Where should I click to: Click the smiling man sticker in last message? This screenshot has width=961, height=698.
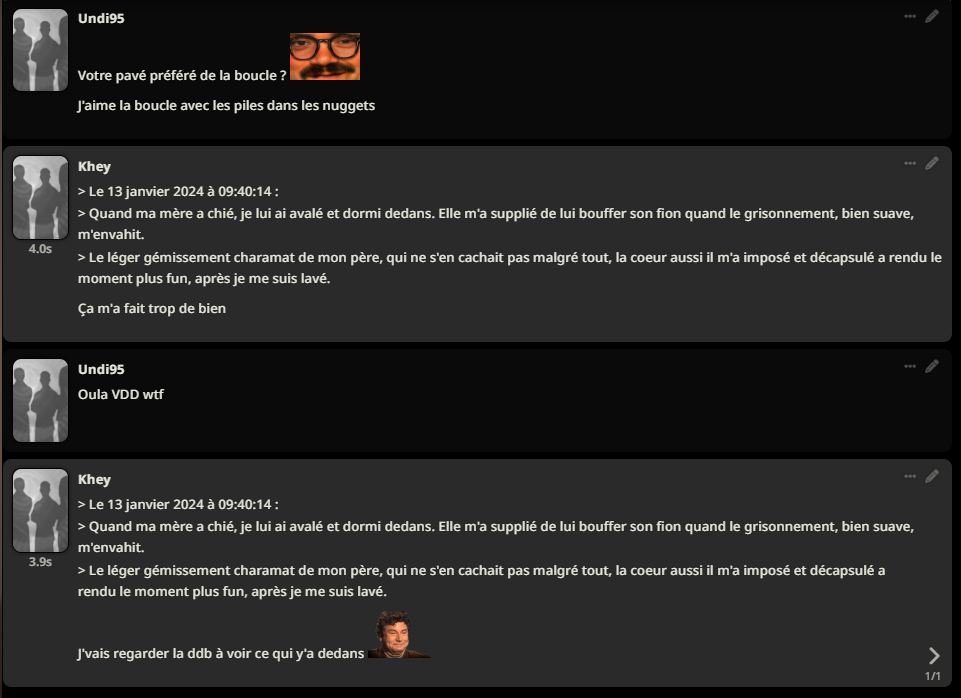398,634
